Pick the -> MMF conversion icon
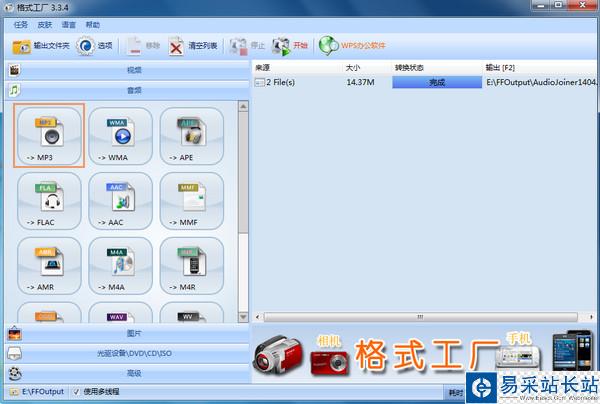This screenshot has width=600, height=404. coord(191,201)
